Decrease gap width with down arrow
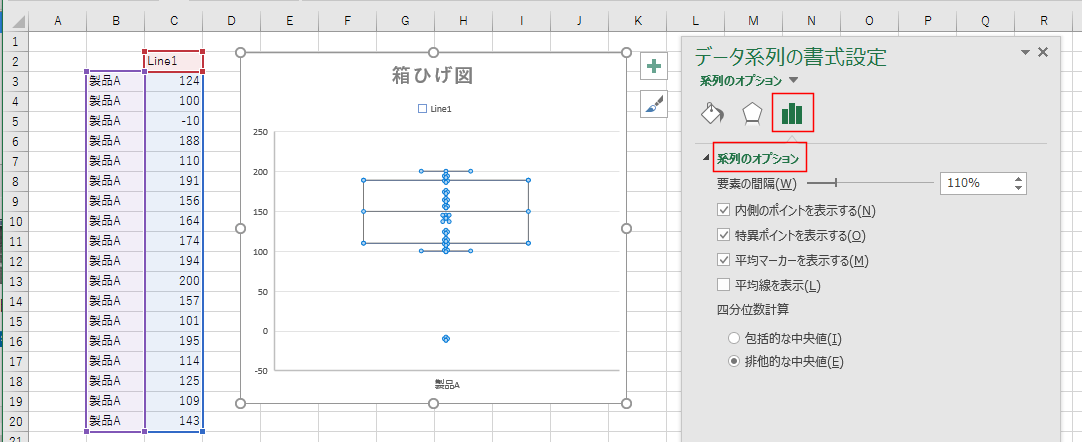The image size is (1082, 442). [x=1019, y=188]
